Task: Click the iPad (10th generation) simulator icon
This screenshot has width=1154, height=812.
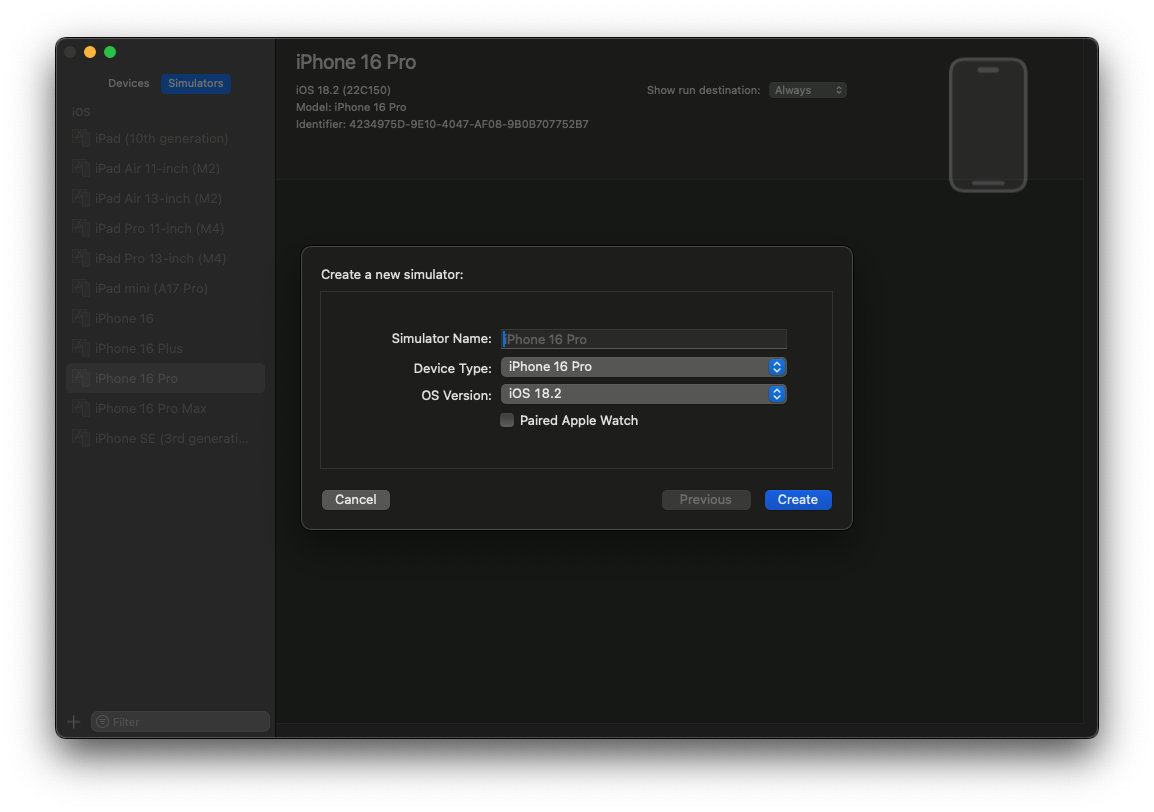Action: (x=80, y=138)
